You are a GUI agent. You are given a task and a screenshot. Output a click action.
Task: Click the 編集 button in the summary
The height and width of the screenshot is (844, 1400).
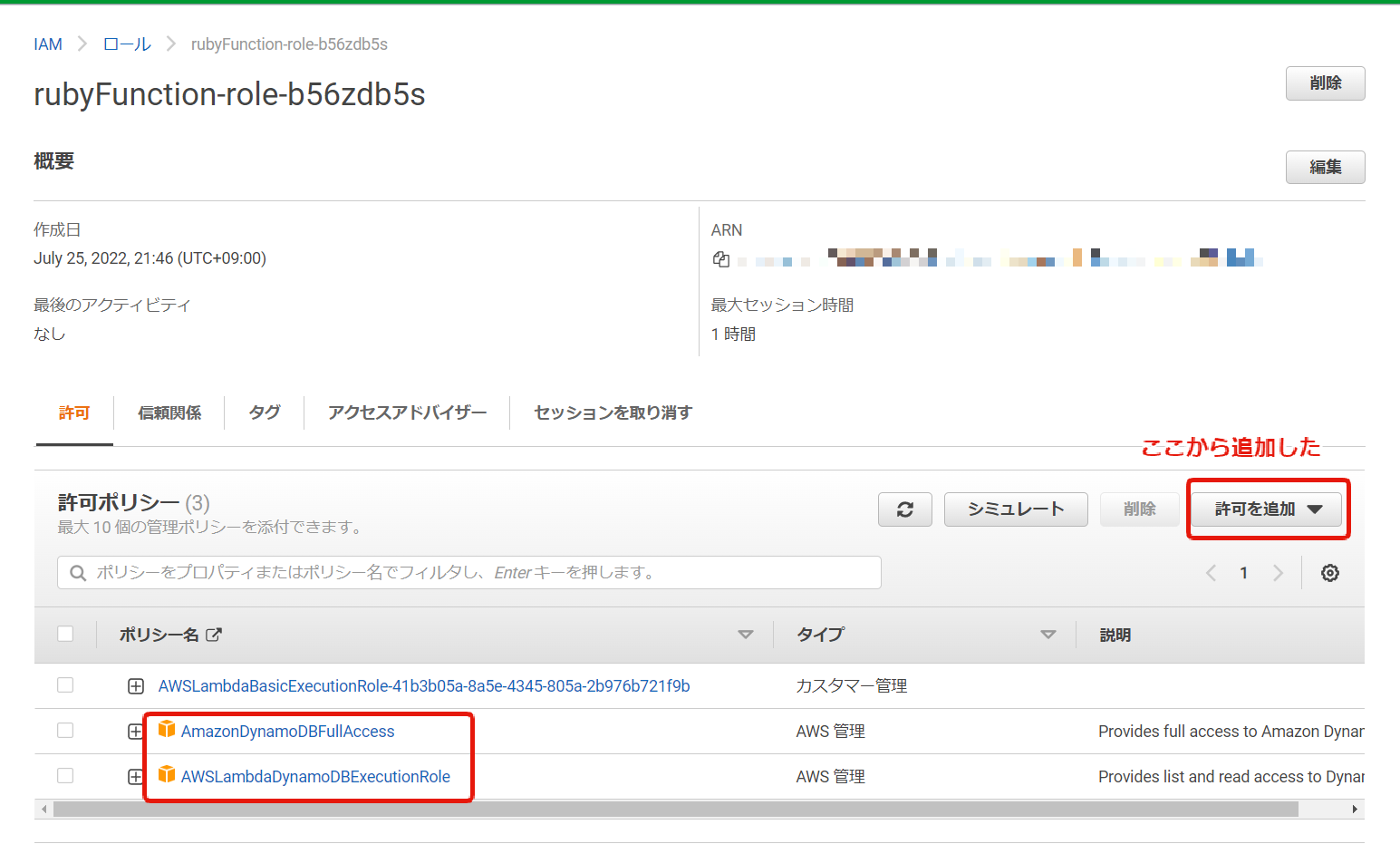[x=1326, y=167]
